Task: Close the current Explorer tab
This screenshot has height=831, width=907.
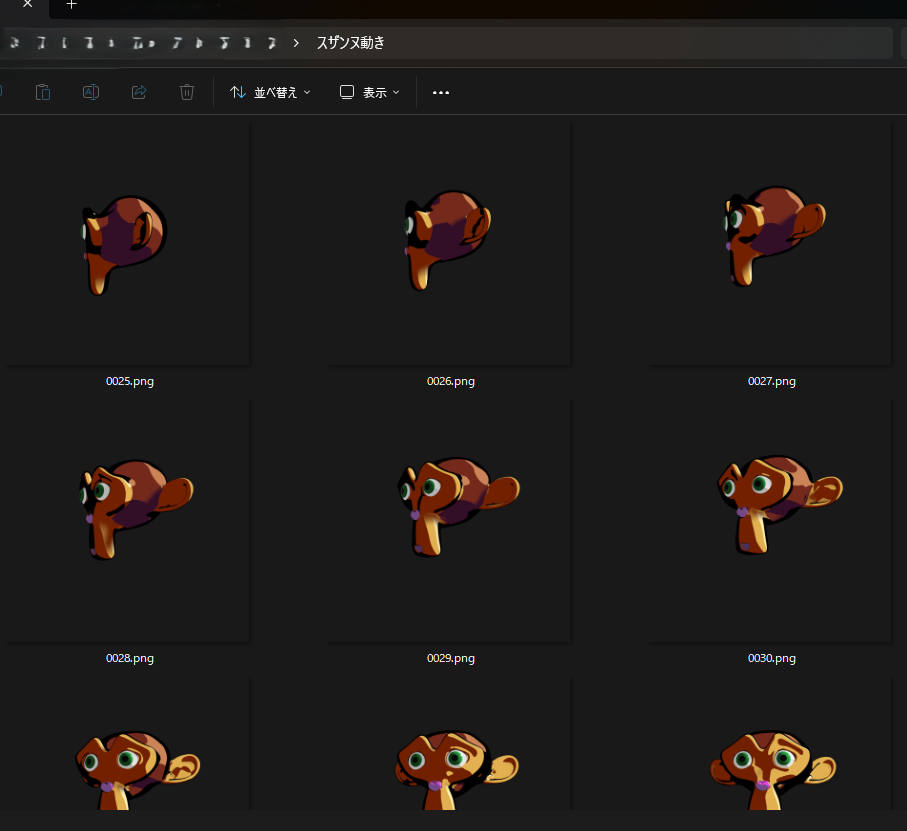Action: (28, 5)
